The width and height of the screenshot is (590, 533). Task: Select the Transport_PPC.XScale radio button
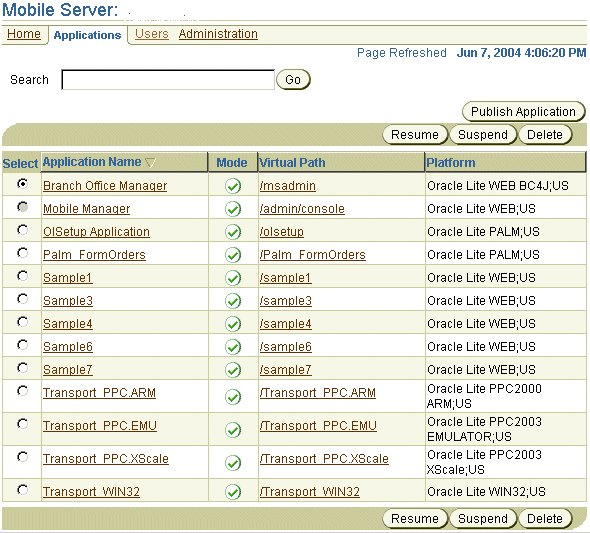(x=23, y=457)
